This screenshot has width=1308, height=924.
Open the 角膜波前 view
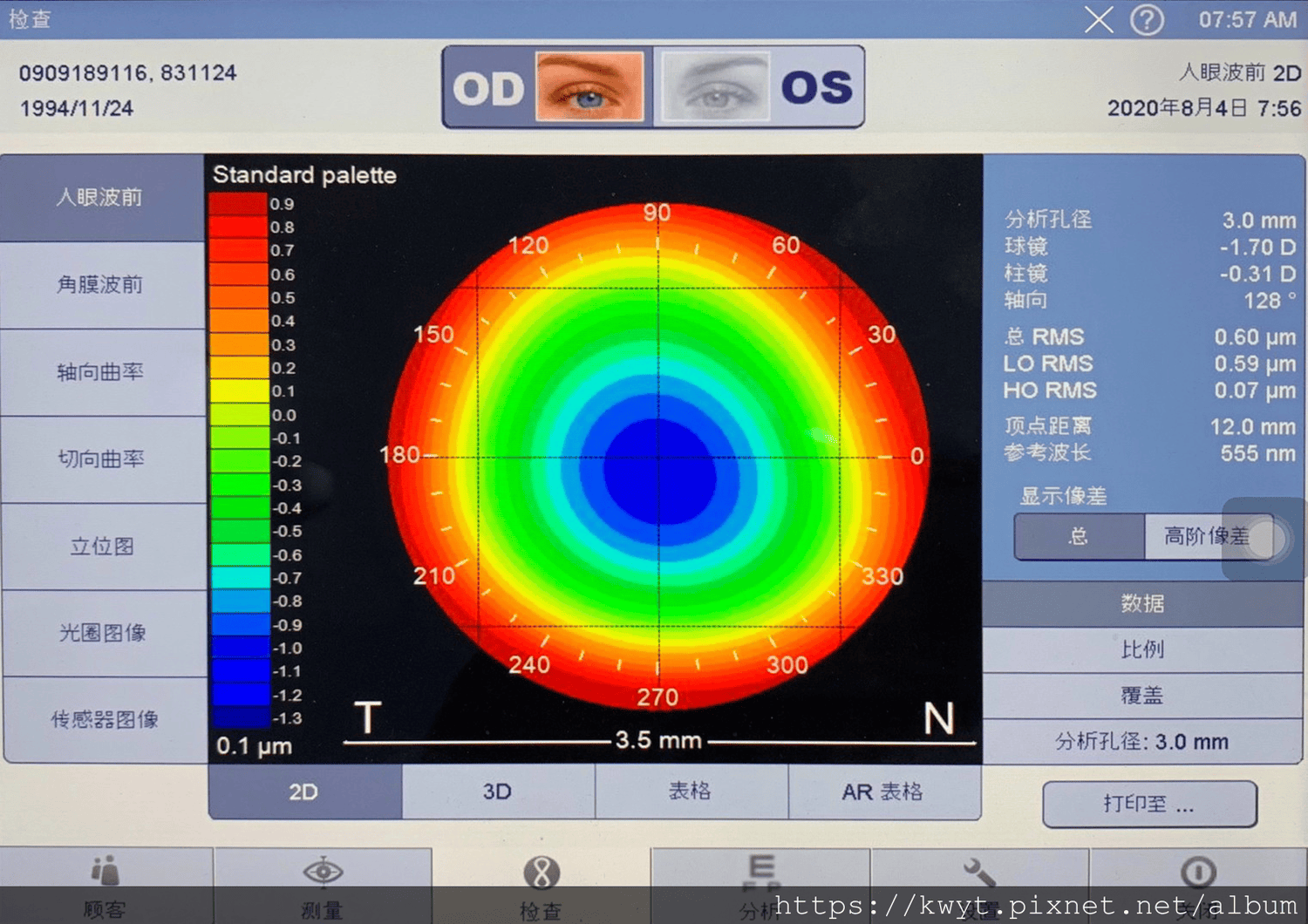point(102,285)
